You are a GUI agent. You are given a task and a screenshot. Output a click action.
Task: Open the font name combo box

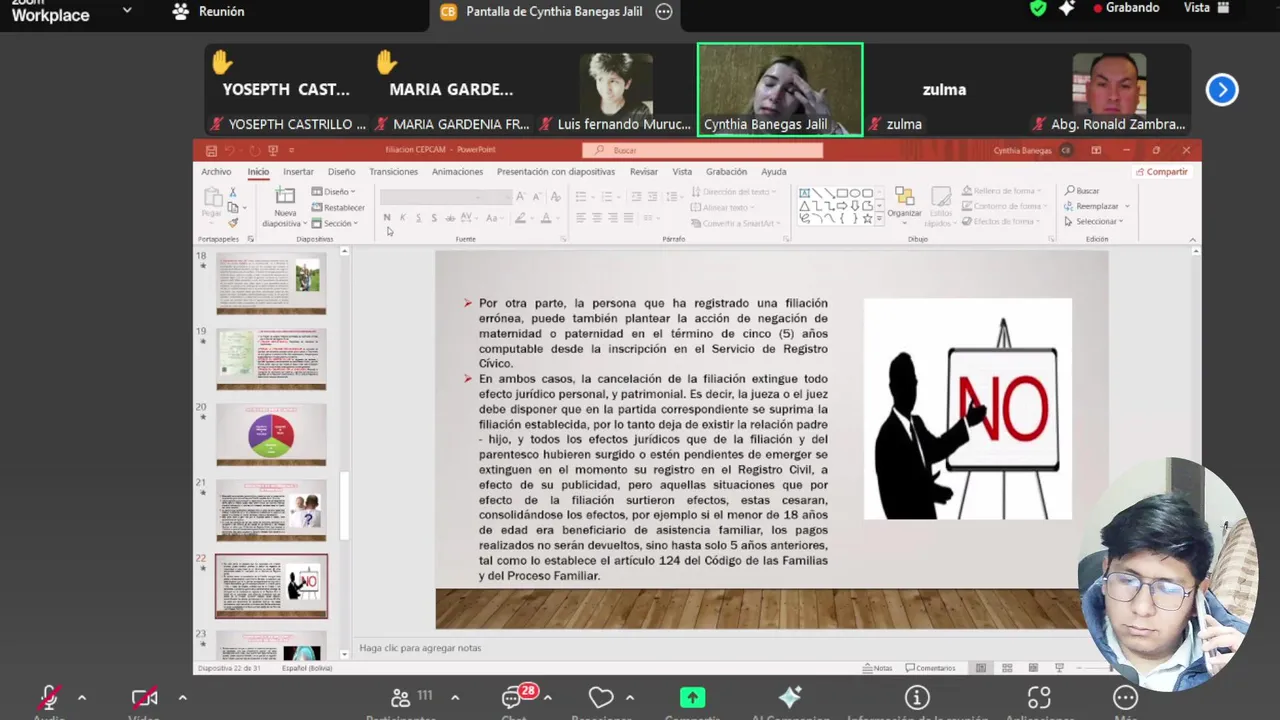pyautogui.click(x=430, y=197)
